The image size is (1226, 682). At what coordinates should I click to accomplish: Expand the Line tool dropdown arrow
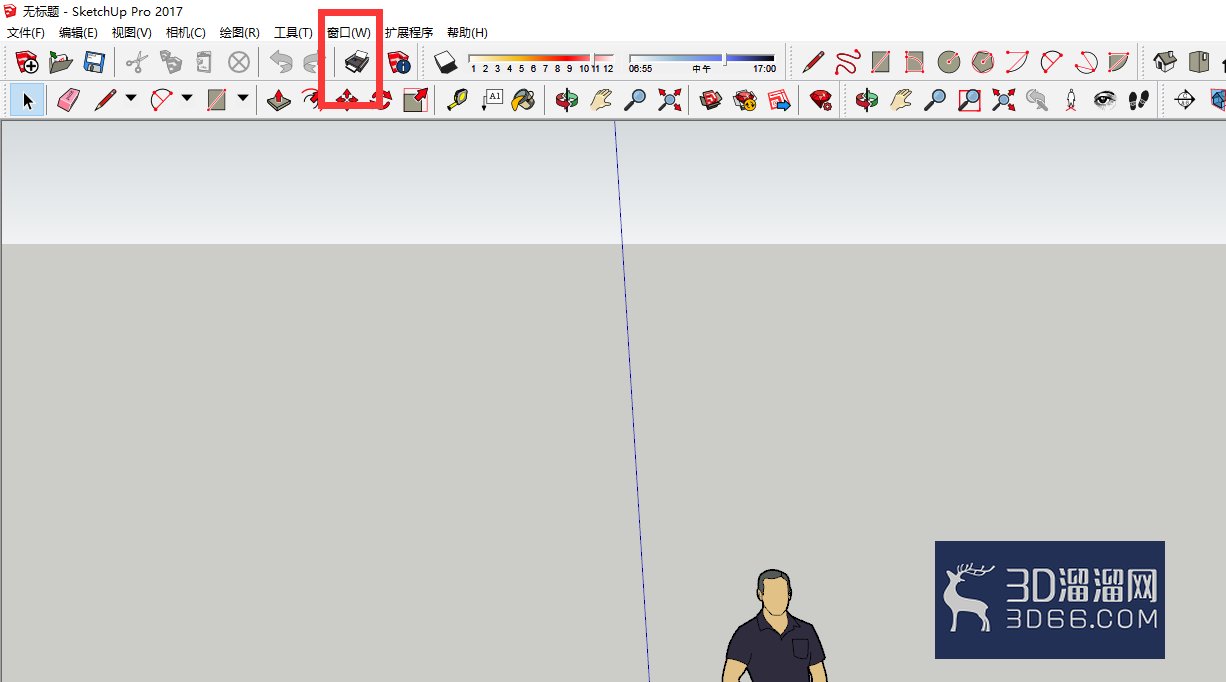(131, 99)
